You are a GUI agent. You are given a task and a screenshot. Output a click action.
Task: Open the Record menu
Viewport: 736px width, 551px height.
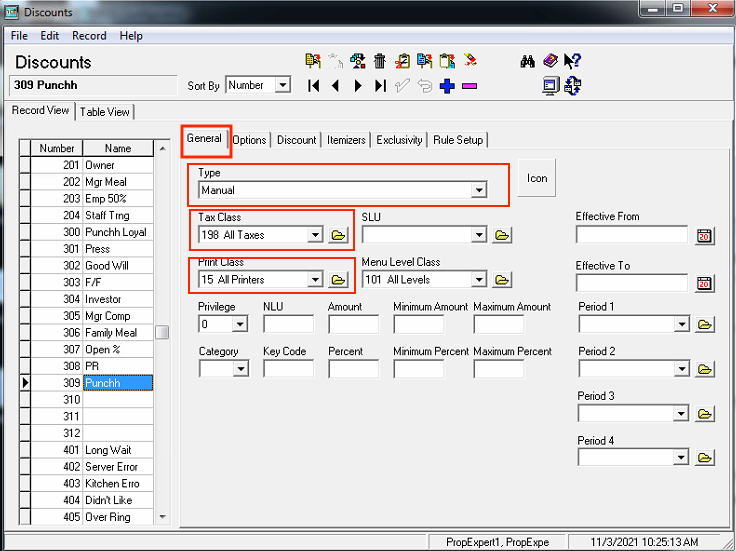[89, 36]
